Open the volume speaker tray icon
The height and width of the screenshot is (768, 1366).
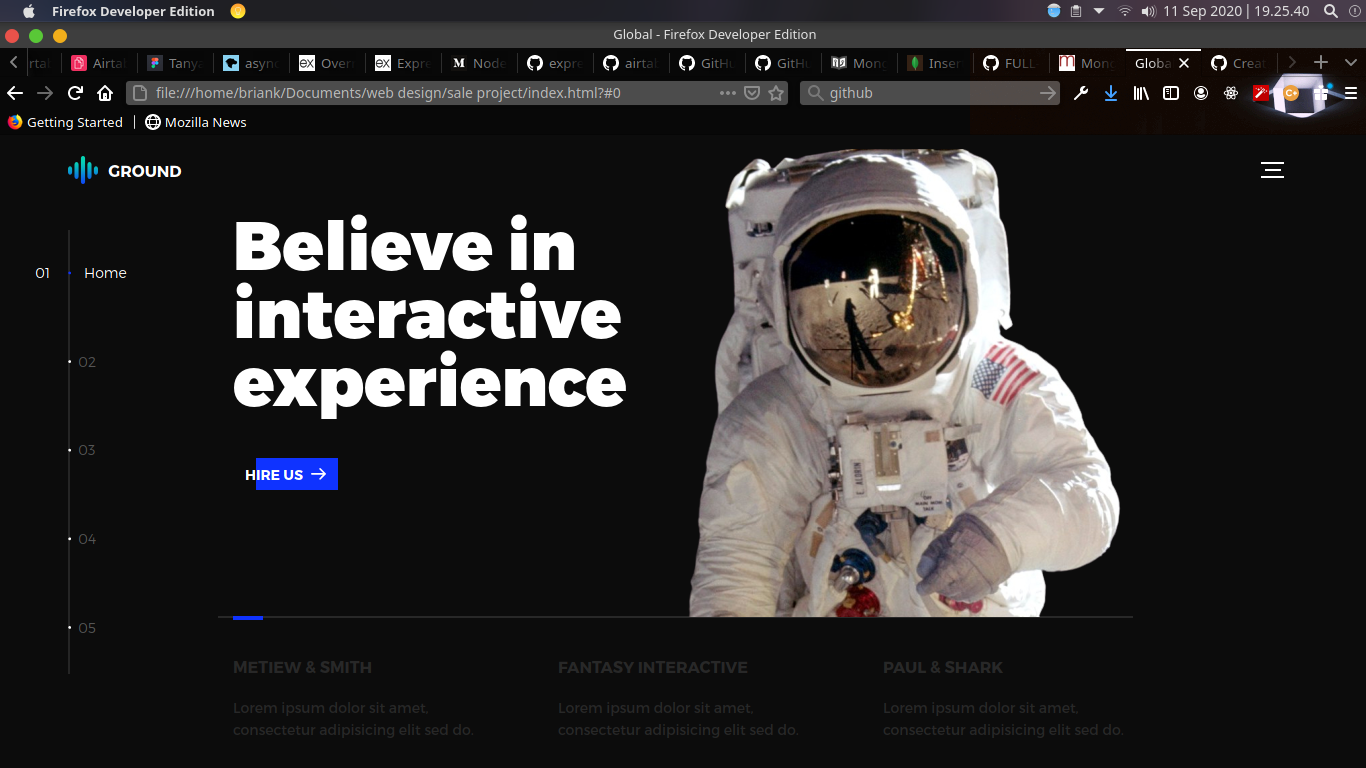pos(1147,11)
